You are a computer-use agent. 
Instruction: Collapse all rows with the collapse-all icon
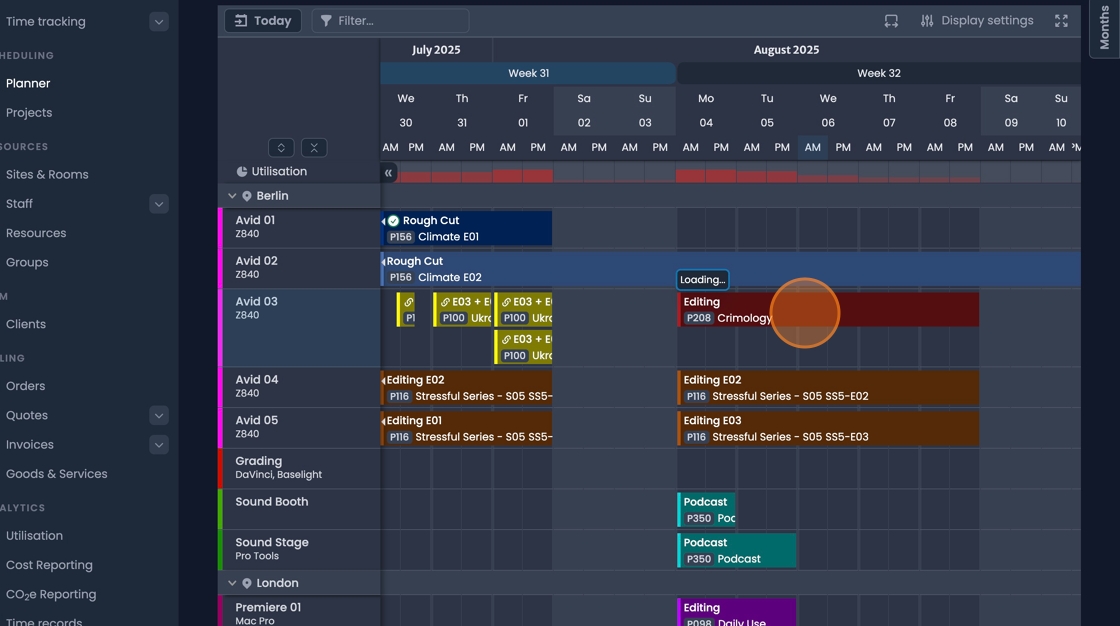(x=314, y=147)
